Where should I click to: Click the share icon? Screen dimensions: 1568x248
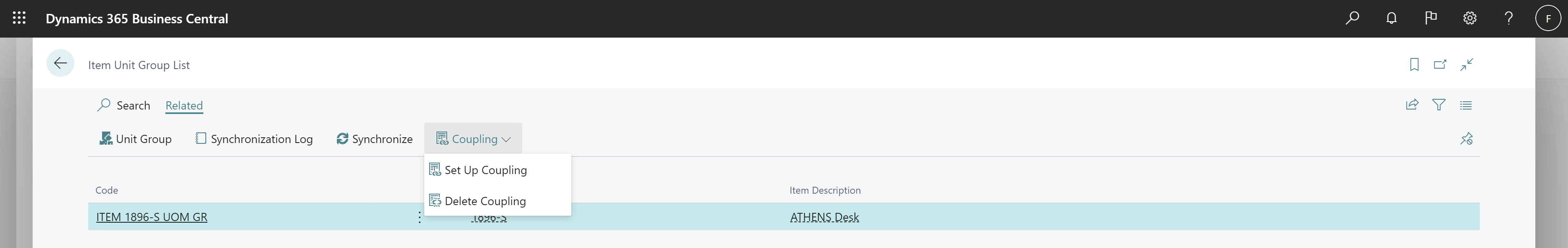(x=1412, y=105)
